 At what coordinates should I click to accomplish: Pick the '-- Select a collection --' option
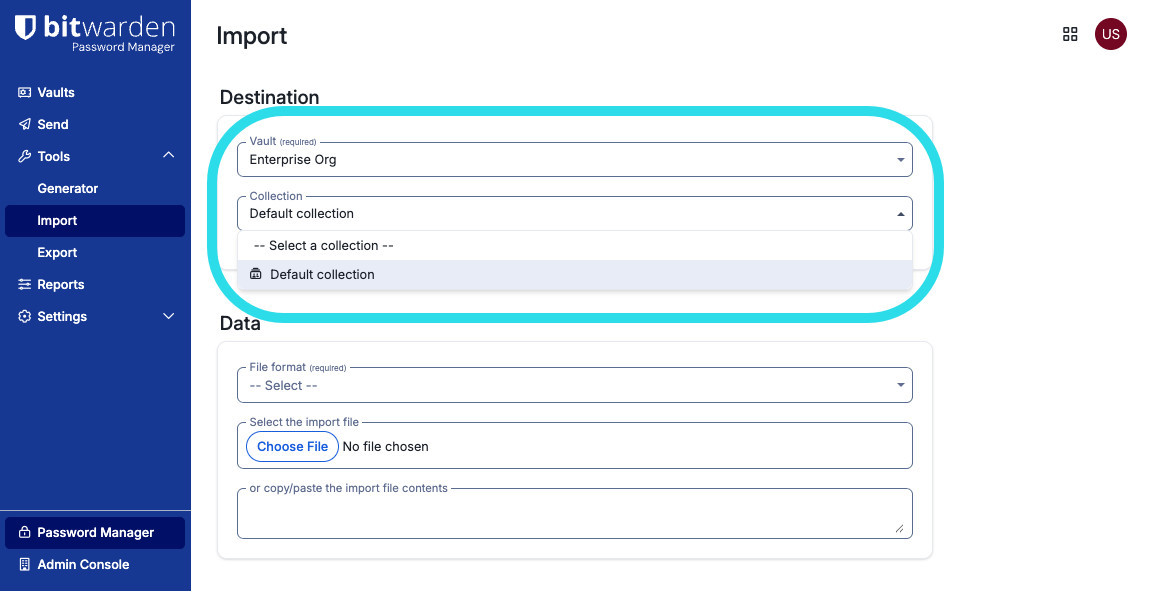click(x=323, y=245)
